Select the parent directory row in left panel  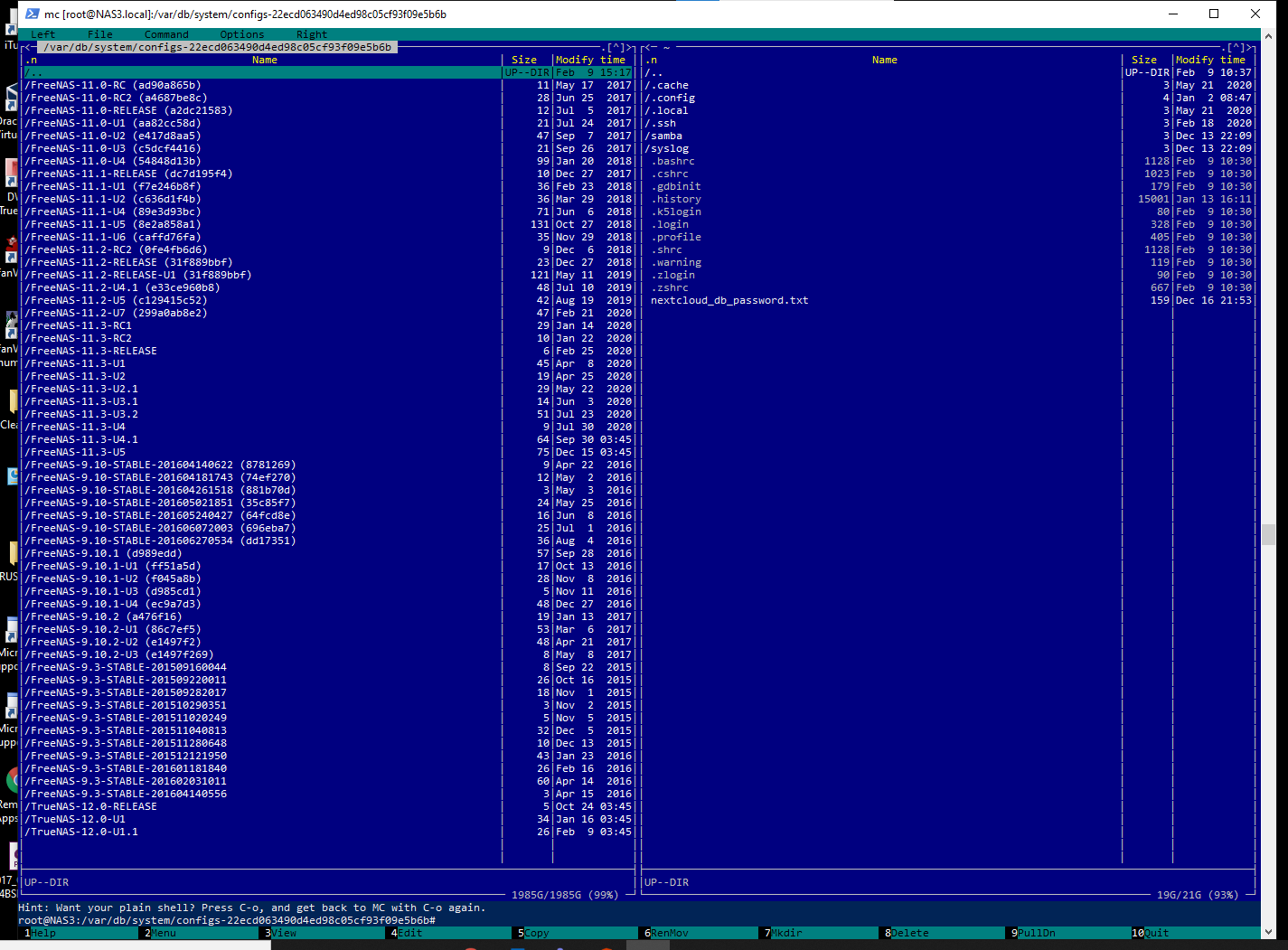[x=328, y=72]
